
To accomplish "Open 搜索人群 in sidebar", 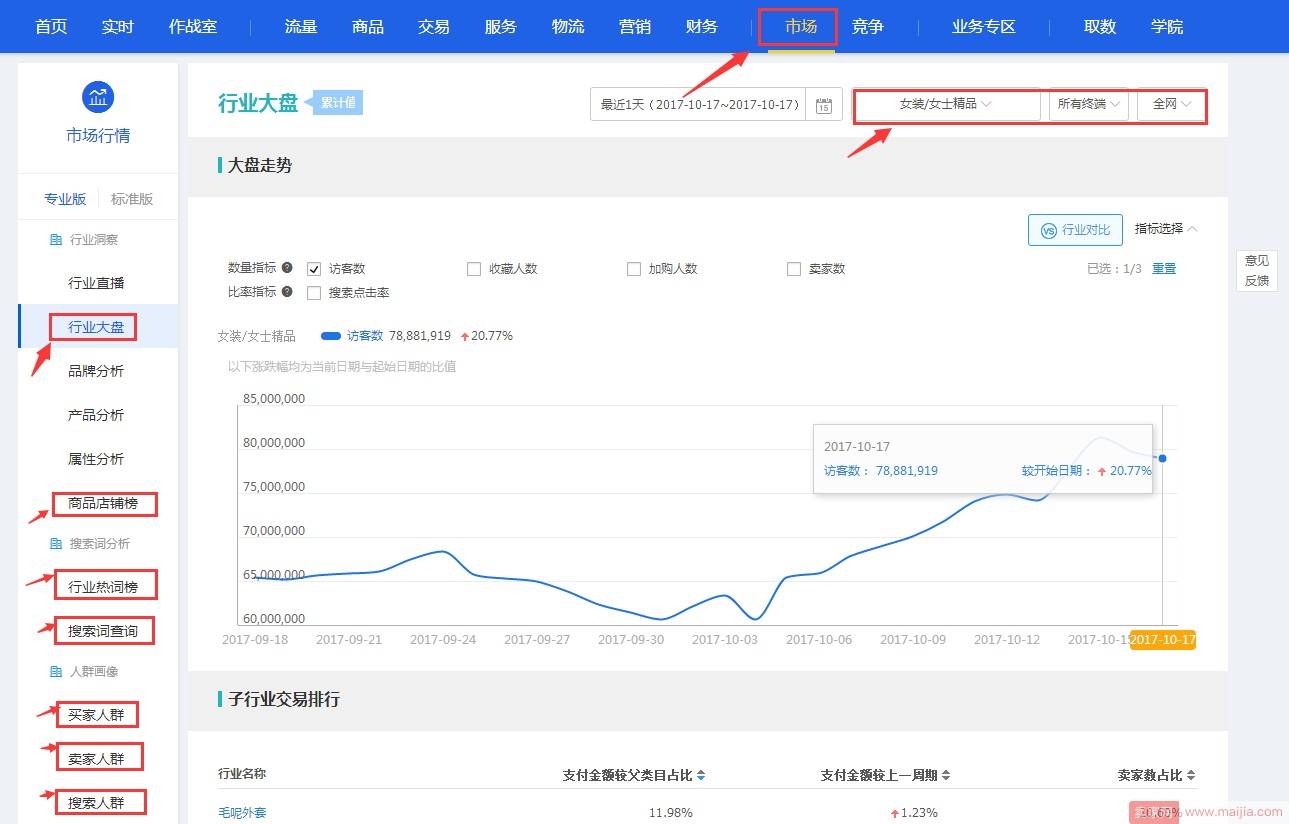I will (96, 803).
